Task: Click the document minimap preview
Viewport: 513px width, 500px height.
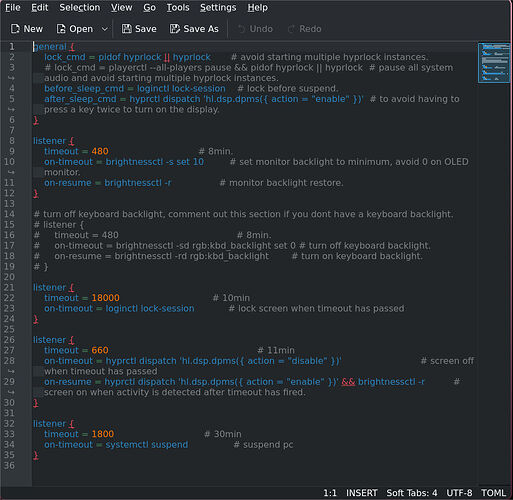Action: coord(494,63)
